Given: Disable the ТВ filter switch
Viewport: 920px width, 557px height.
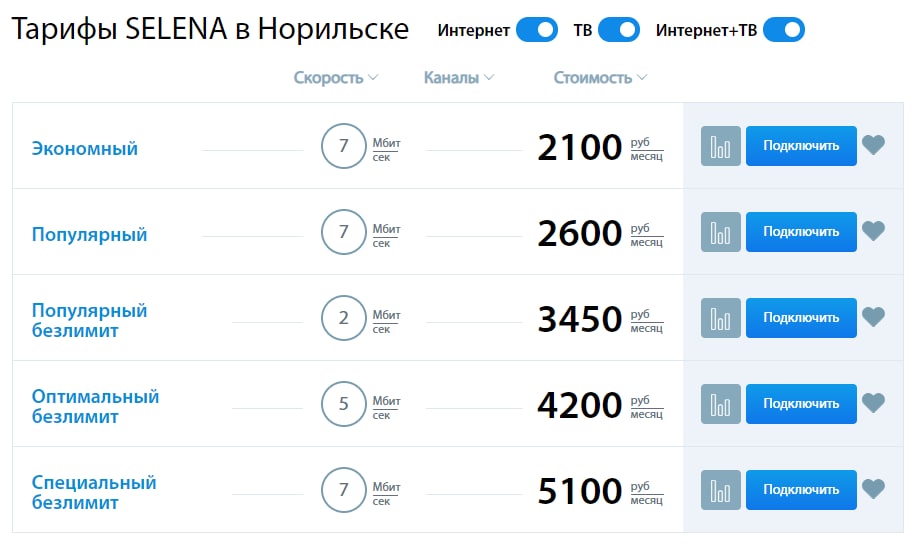Looking at the screenshot, I should click(619, 30).
